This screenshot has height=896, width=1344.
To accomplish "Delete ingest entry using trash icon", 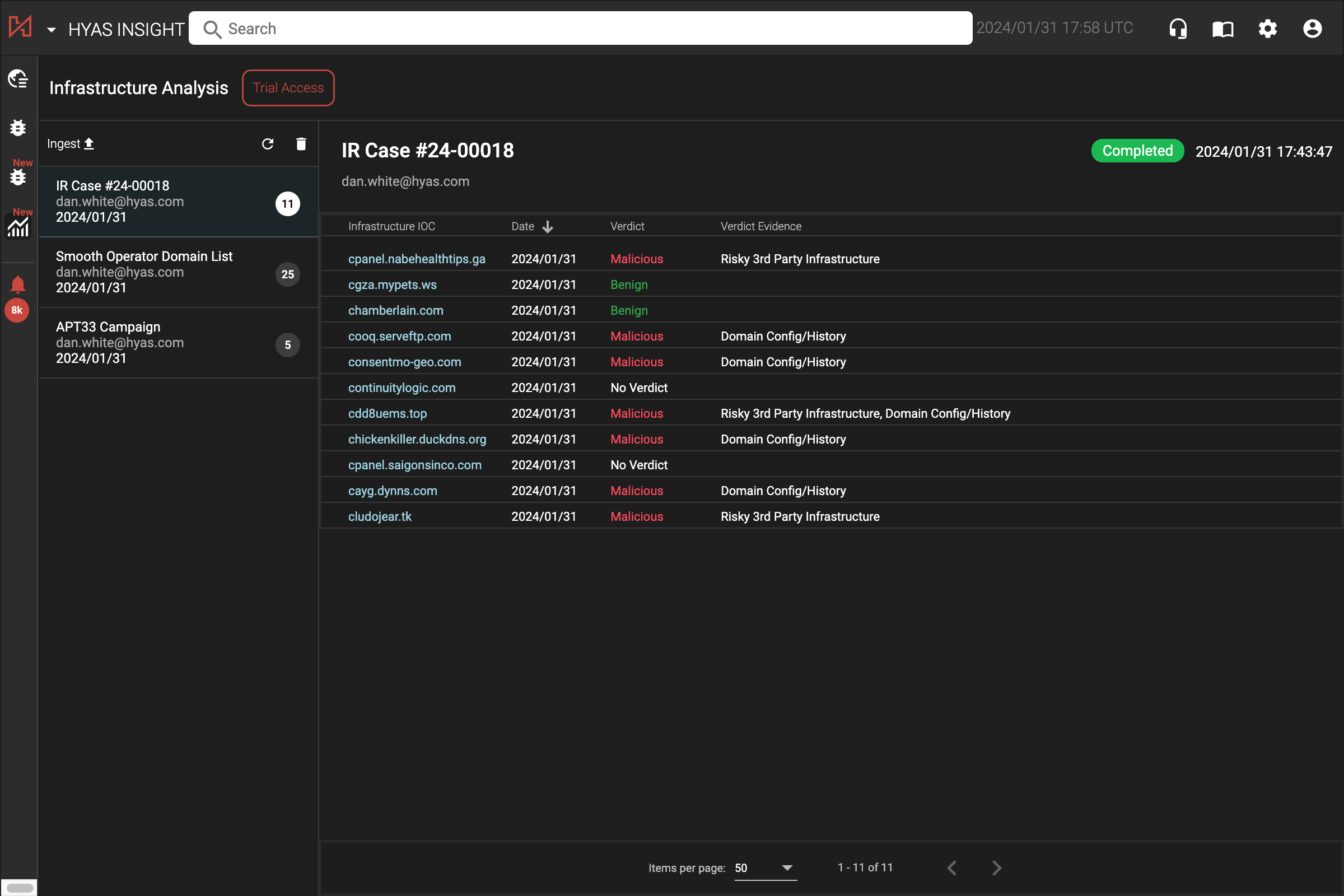I will [x=301, y=144].
